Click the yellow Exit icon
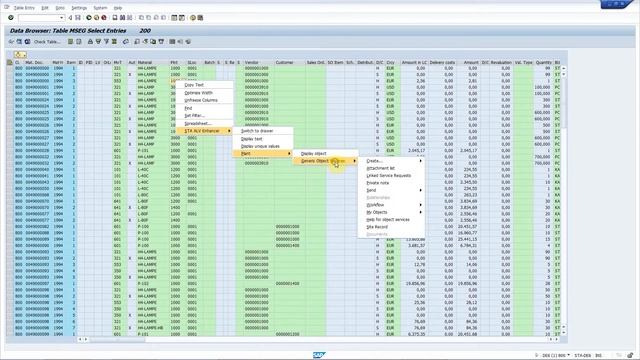 [x=96, y=18]
